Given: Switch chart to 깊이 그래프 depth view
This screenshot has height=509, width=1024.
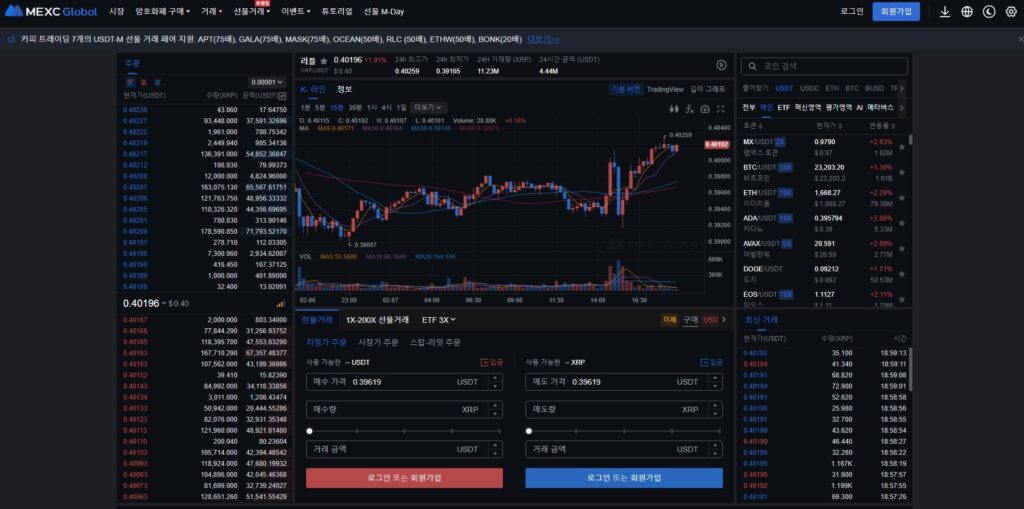Looking at the screenshot, I should click(x=707, y=90).
